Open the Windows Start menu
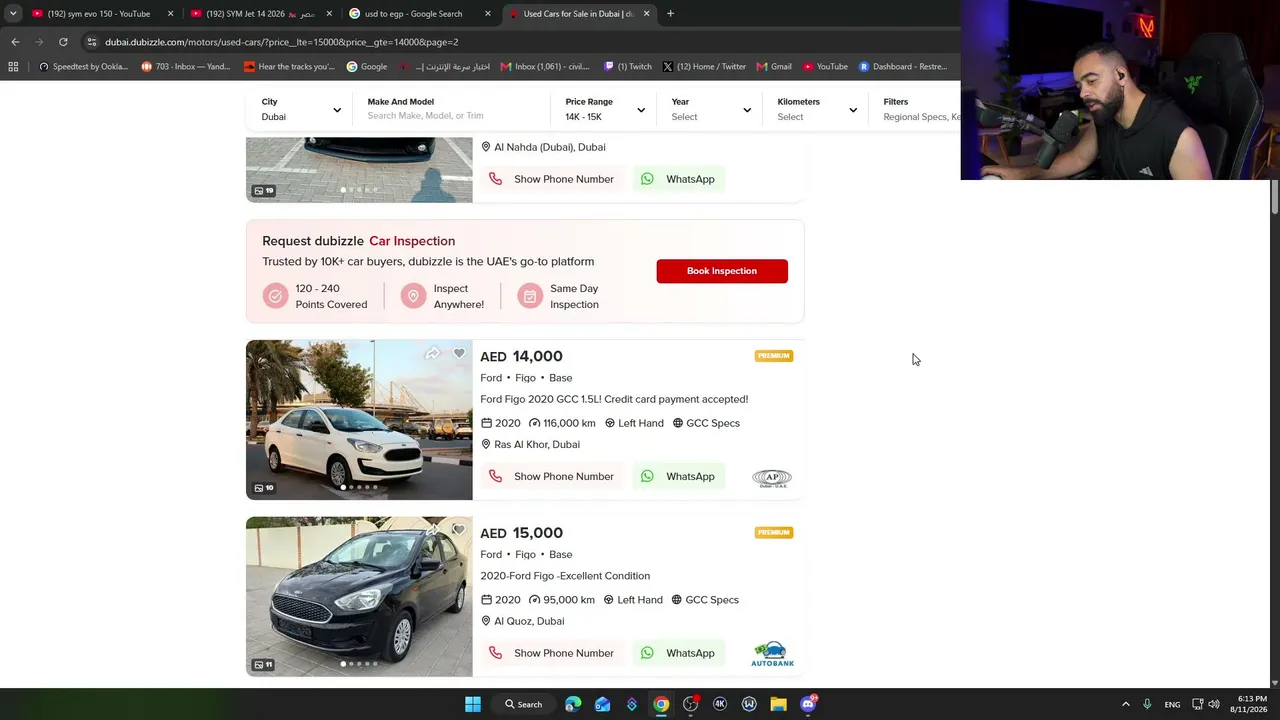This screenshot has height=720, width=1280. pos(473,704)
